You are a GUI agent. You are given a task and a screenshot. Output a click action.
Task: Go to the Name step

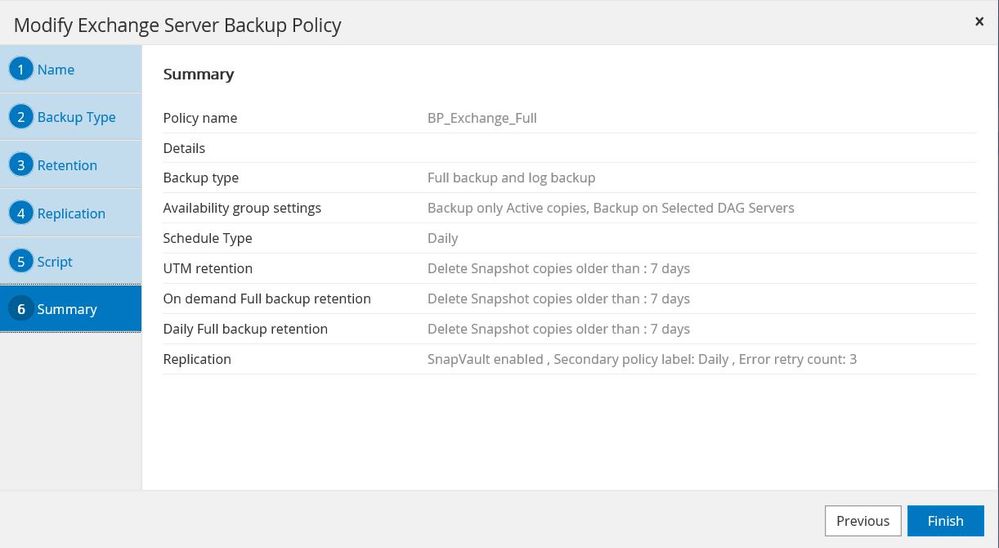tap(56, 70)
